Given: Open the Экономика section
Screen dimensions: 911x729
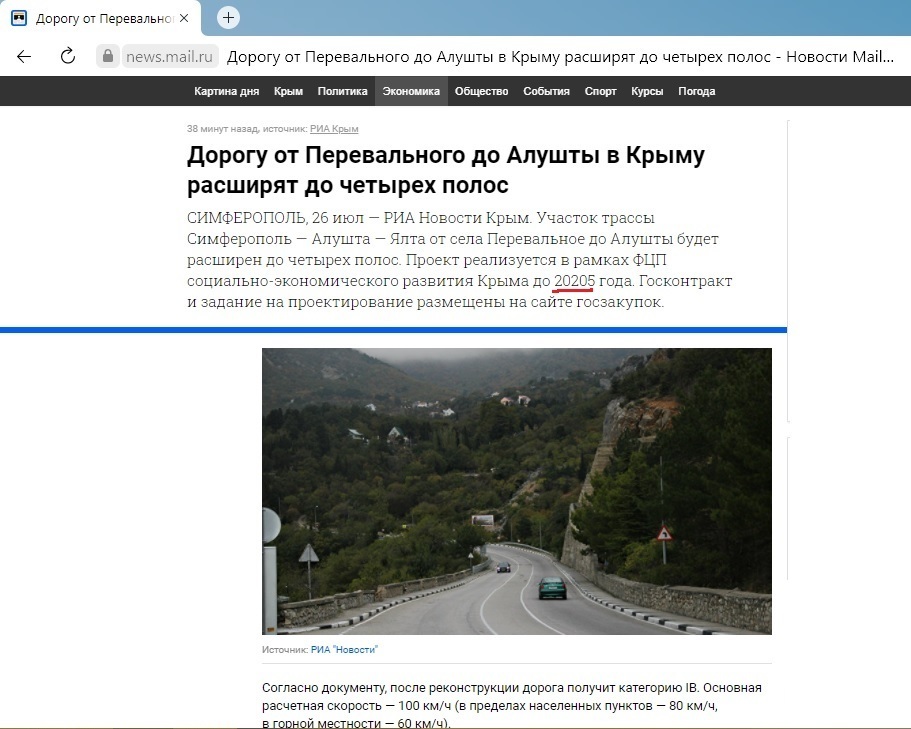Looking at the screenshot, I should (x=411, y=91).
